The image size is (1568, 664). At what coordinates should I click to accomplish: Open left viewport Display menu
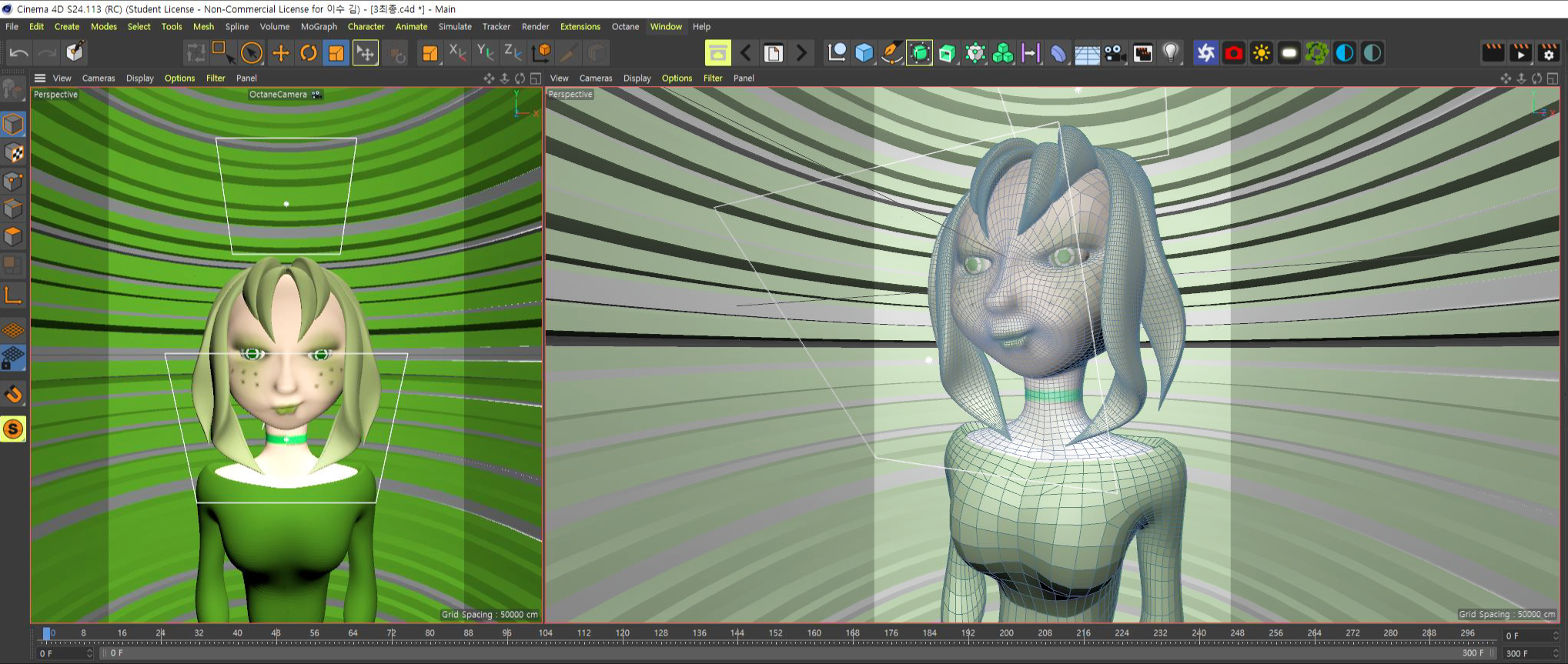(x=140, y=78)
